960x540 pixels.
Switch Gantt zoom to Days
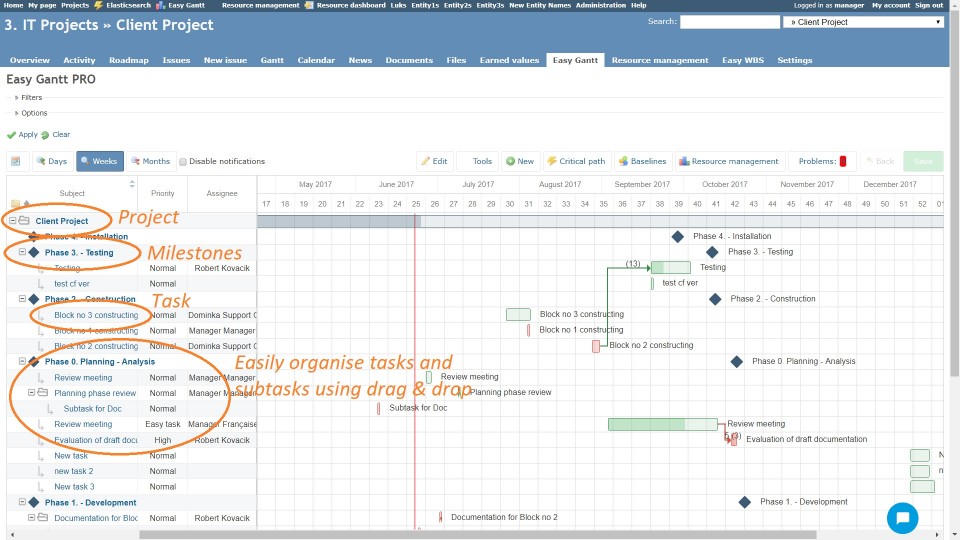(x=51, y=161)
